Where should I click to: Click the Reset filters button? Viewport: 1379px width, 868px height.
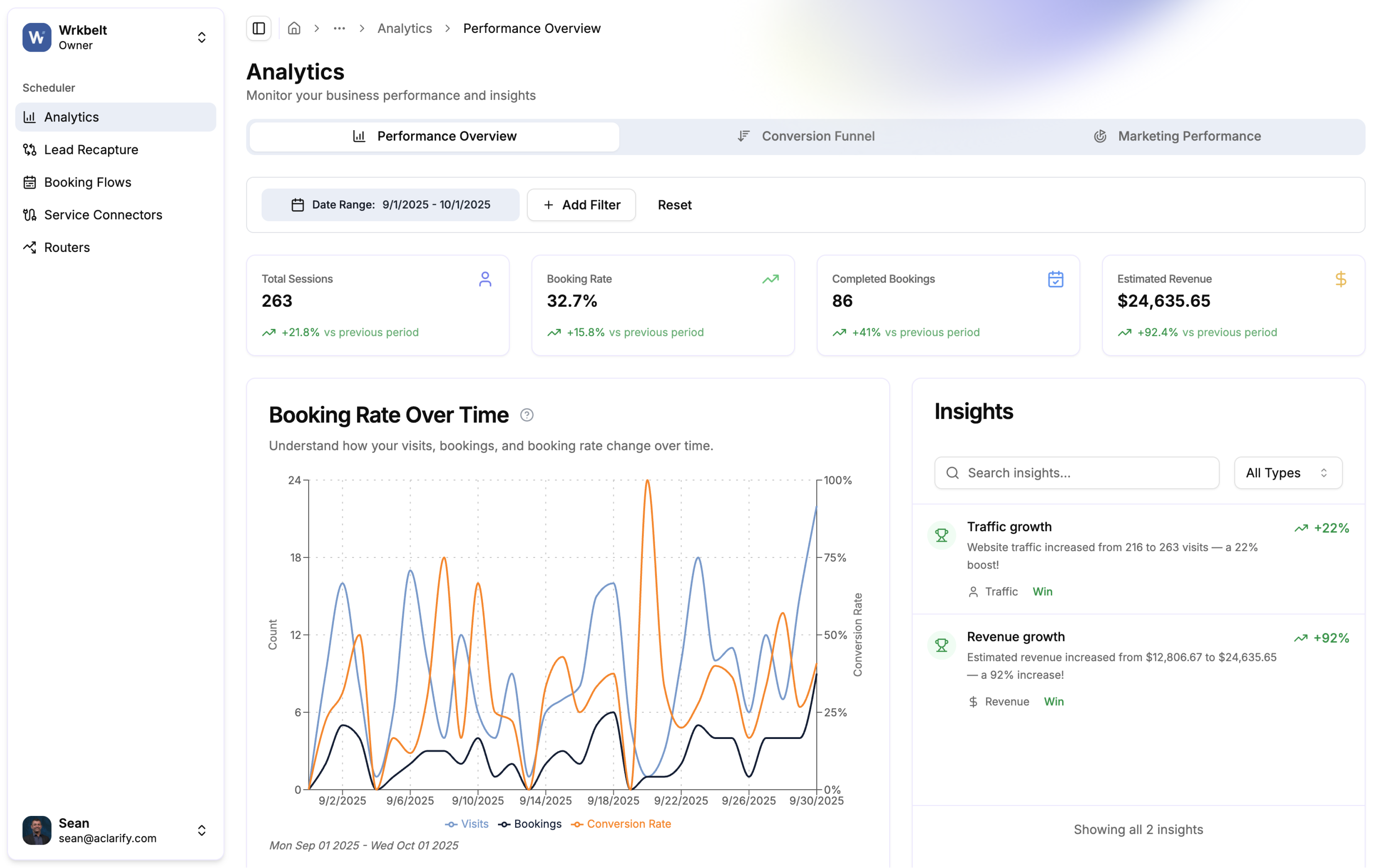point(674,205)
